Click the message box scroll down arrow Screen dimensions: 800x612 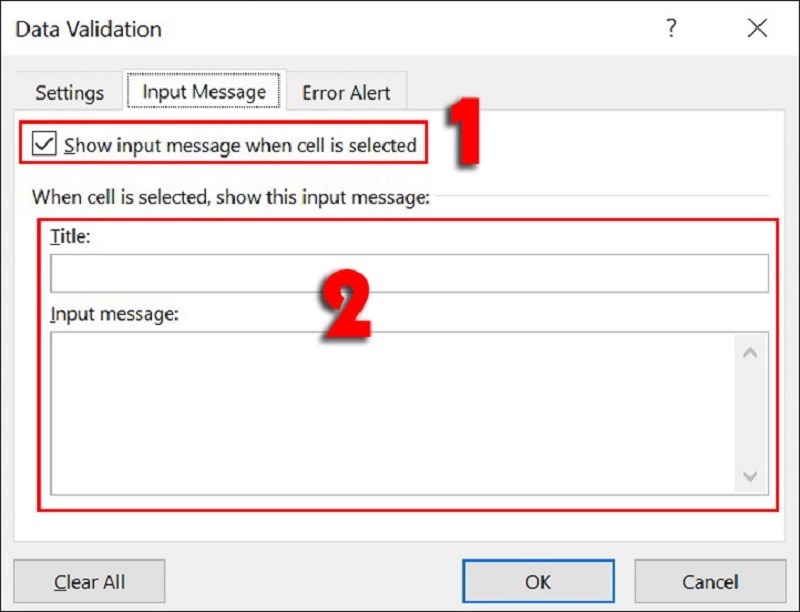750,476
